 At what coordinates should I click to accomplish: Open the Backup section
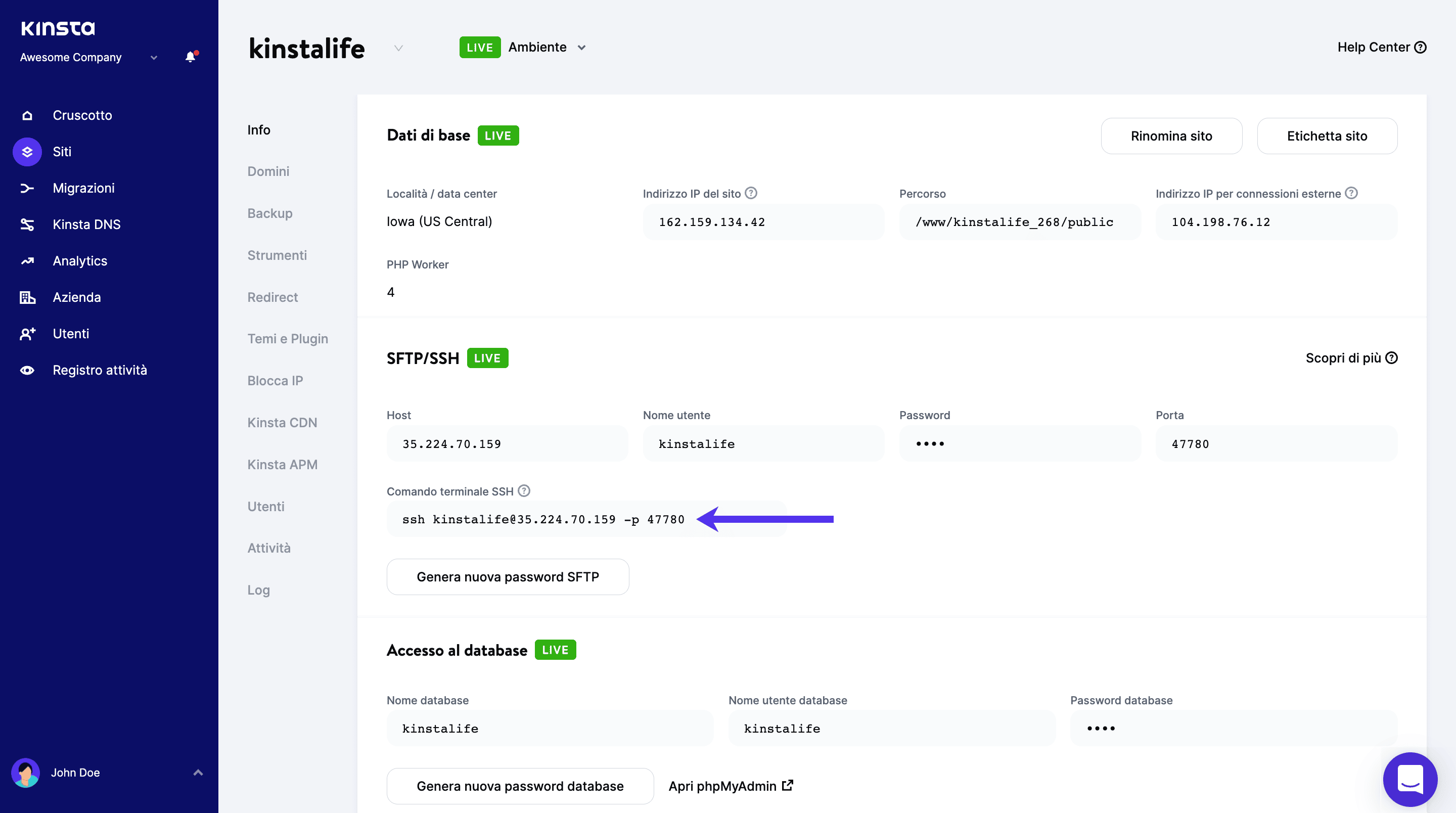coord(269,213)
